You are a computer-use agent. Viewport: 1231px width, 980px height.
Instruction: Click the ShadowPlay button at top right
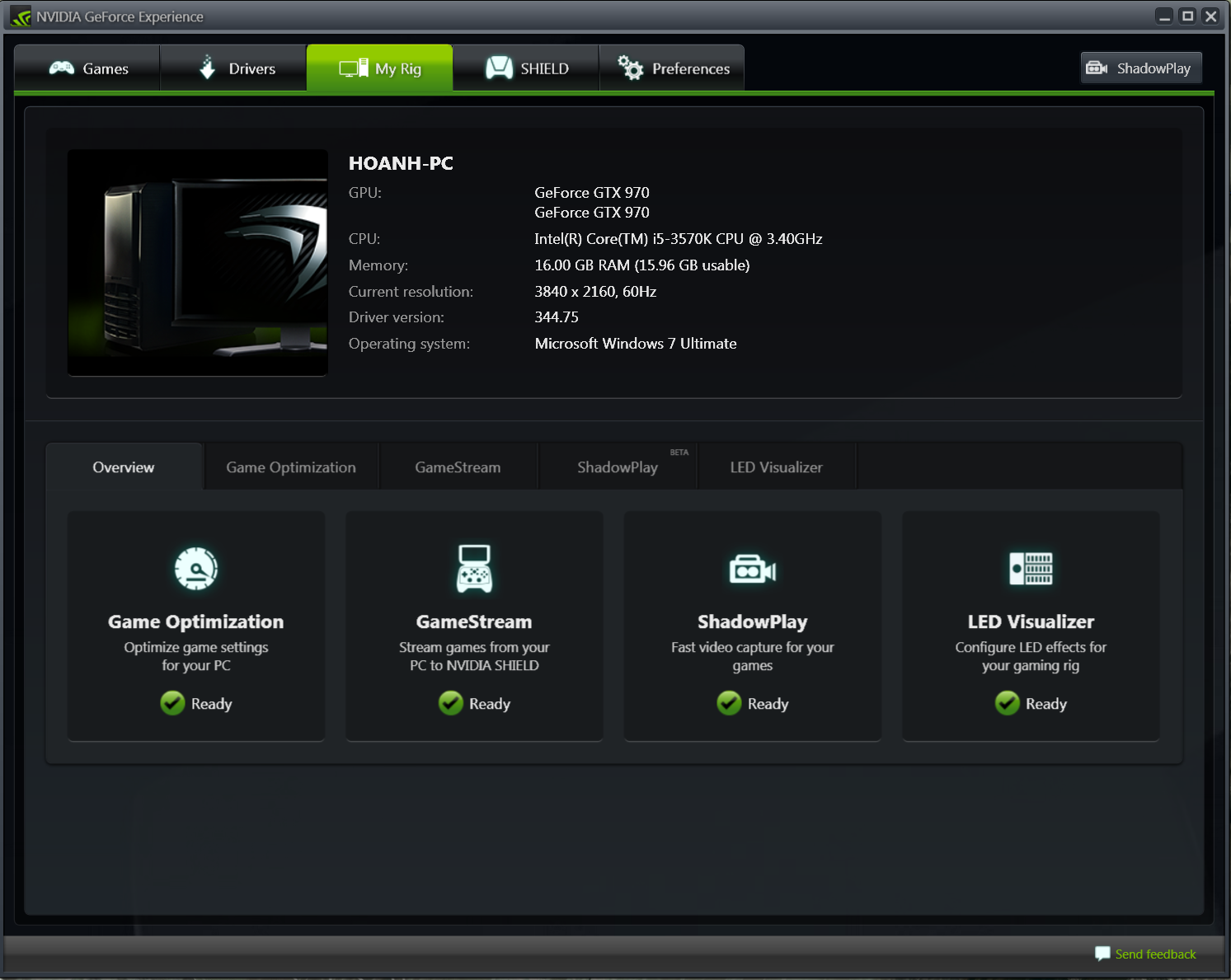[1141, 68]
